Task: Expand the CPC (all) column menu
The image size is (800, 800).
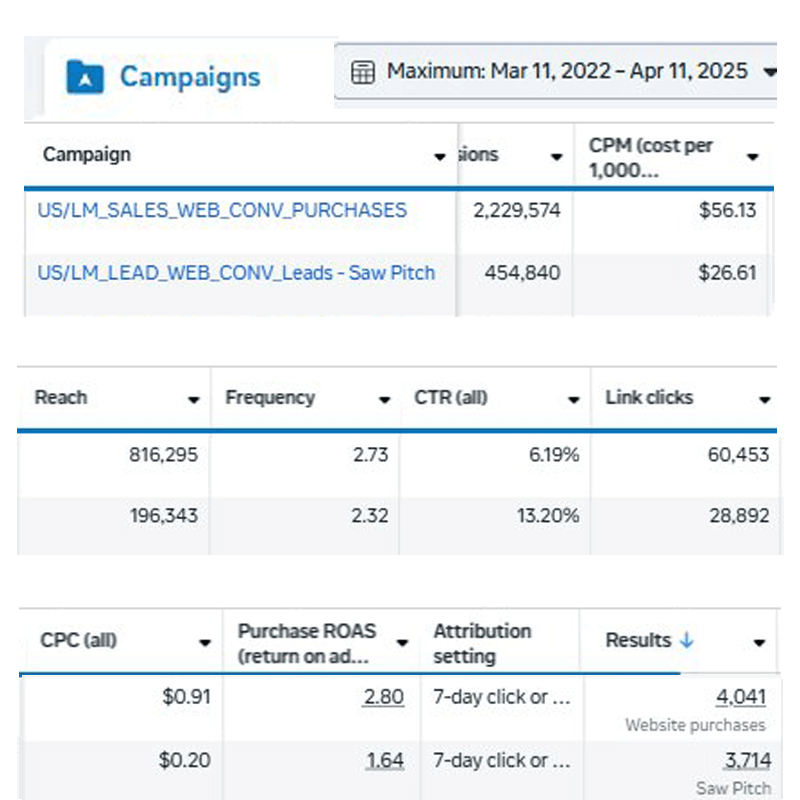Action: [x=205, y=643]
